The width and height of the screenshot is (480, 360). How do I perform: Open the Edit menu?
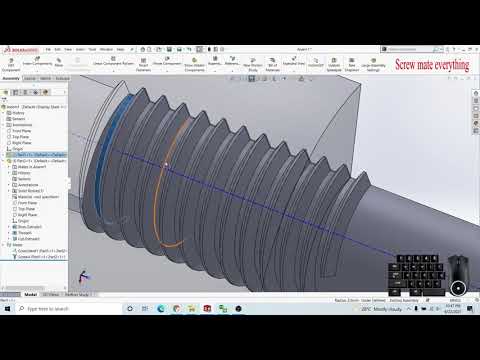coord(58,49)
